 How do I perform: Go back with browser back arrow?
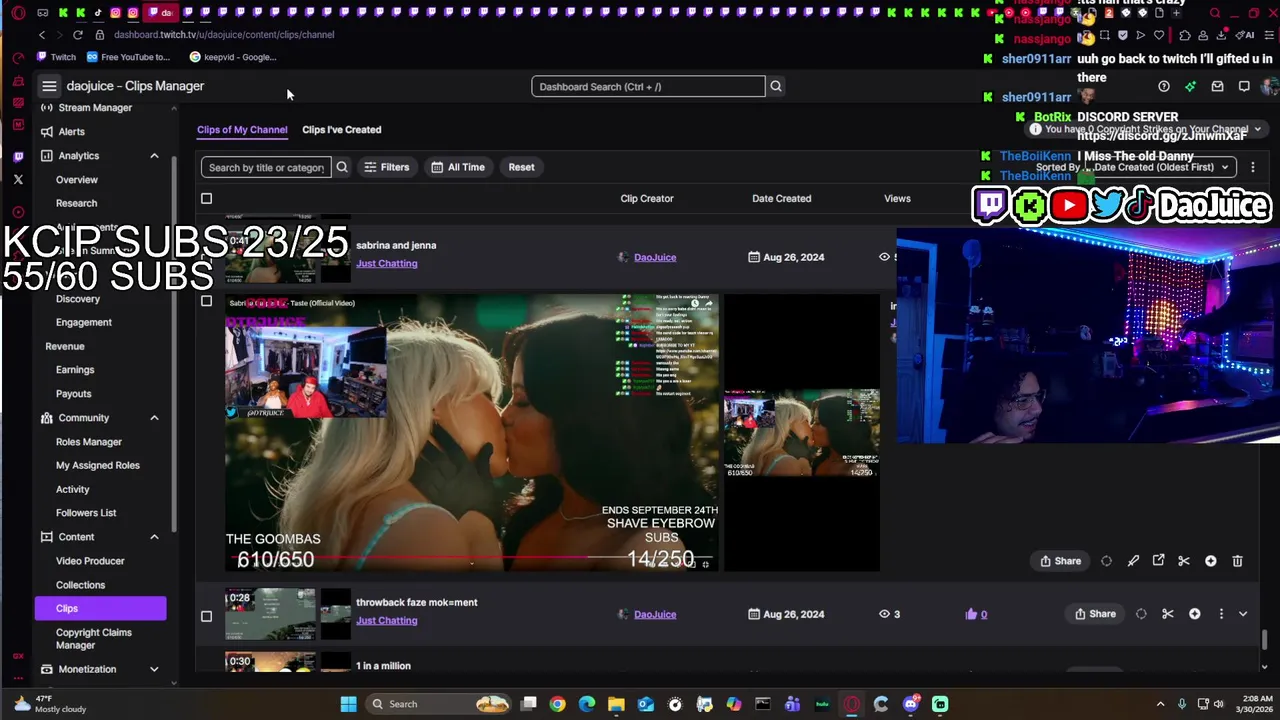click(x=42, y=34)
